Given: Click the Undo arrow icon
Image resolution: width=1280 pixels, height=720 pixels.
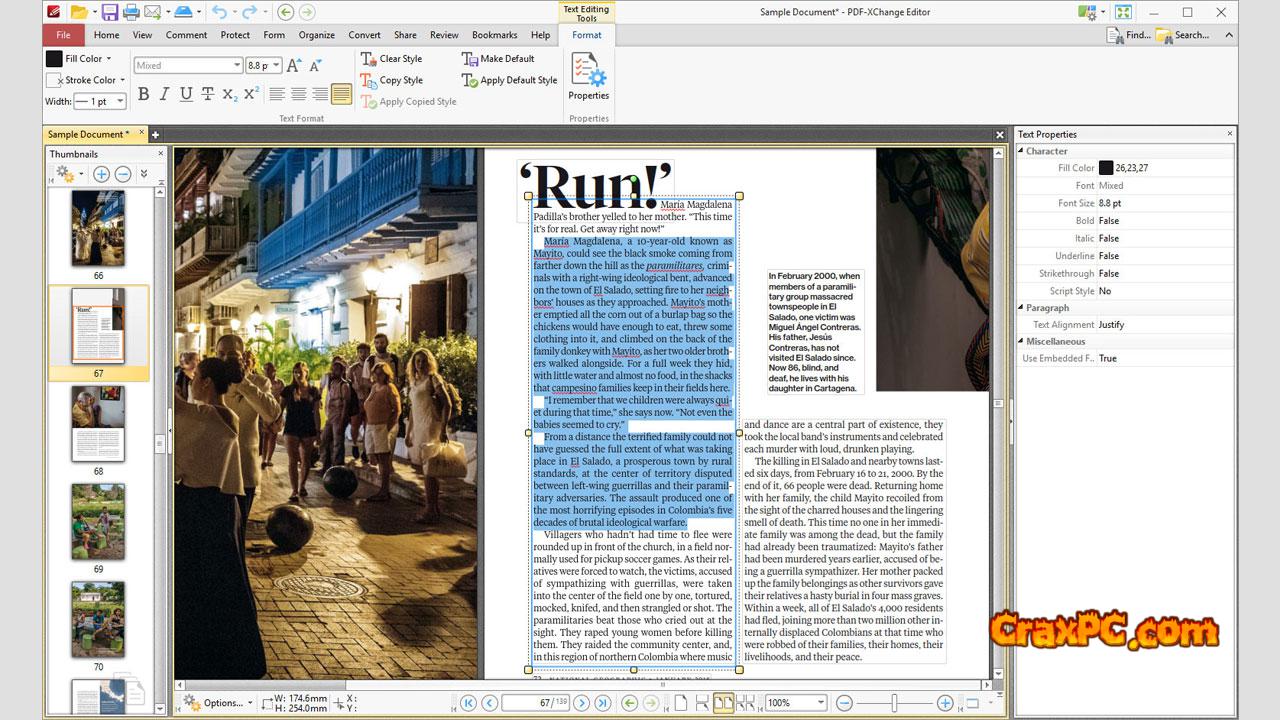Looking at the screenshot, I should click(x=218, y=12).
